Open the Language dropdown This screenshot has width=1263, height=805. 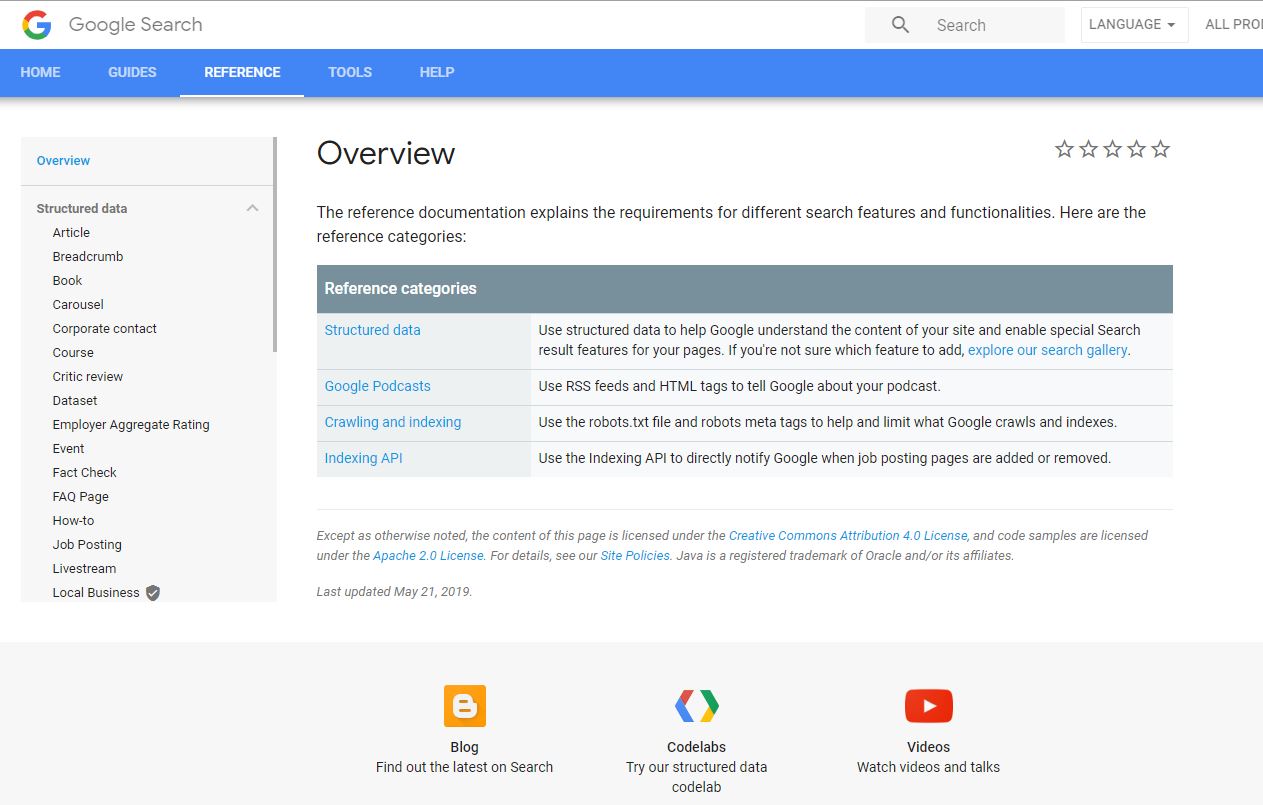1133,25
